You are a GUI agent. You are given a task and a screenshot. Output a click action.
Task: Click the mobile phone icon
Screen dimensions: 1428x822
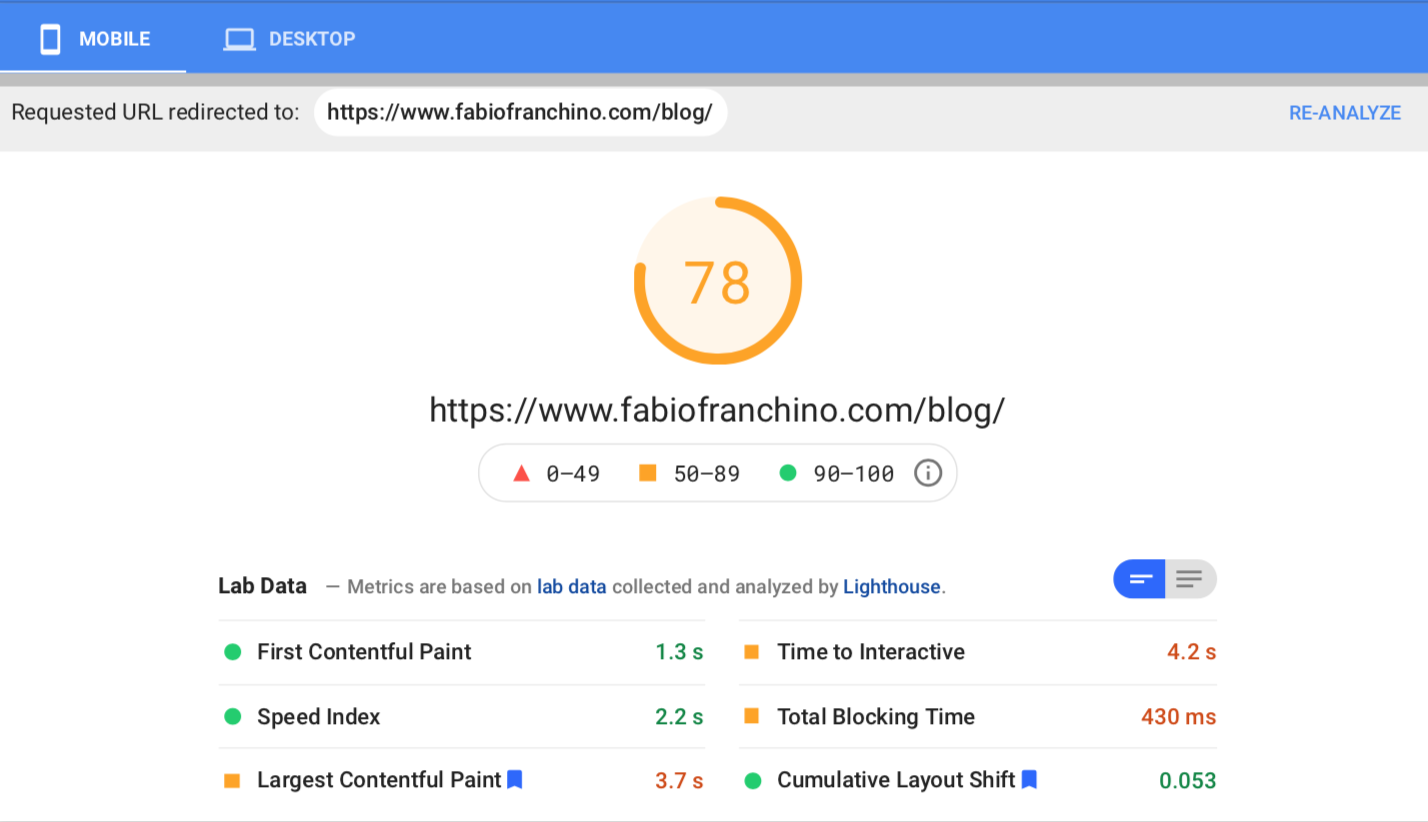[50, 39]
